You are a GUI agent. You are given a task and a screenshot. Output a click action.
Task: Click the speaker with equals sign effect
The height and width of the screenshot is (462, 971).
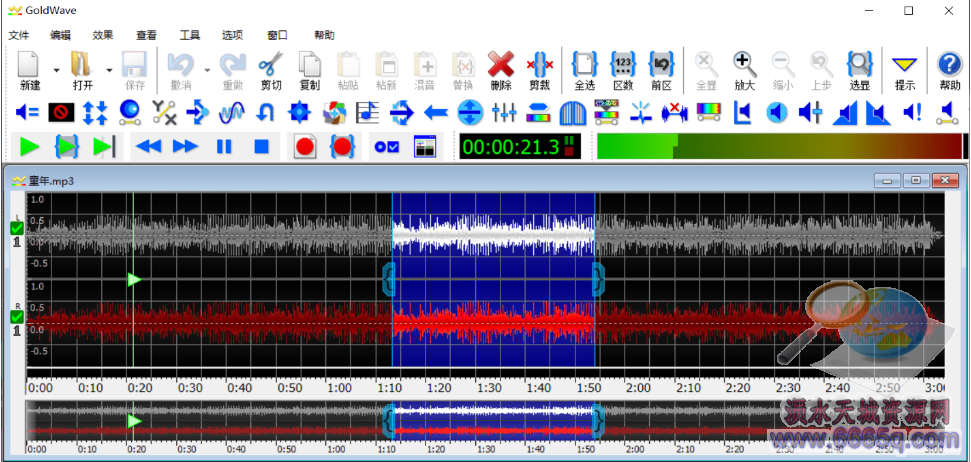(27, 112)
